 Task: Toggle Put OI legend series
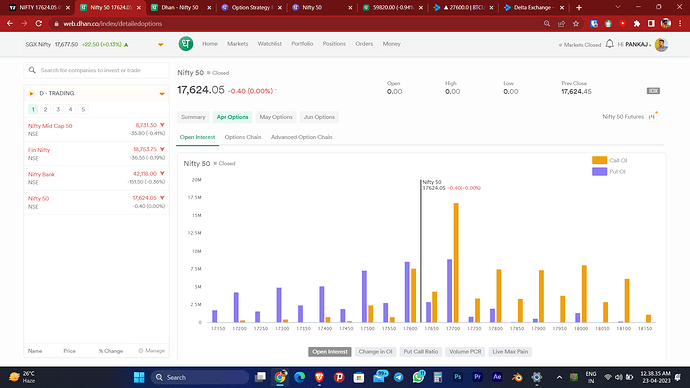coord(609,172)
